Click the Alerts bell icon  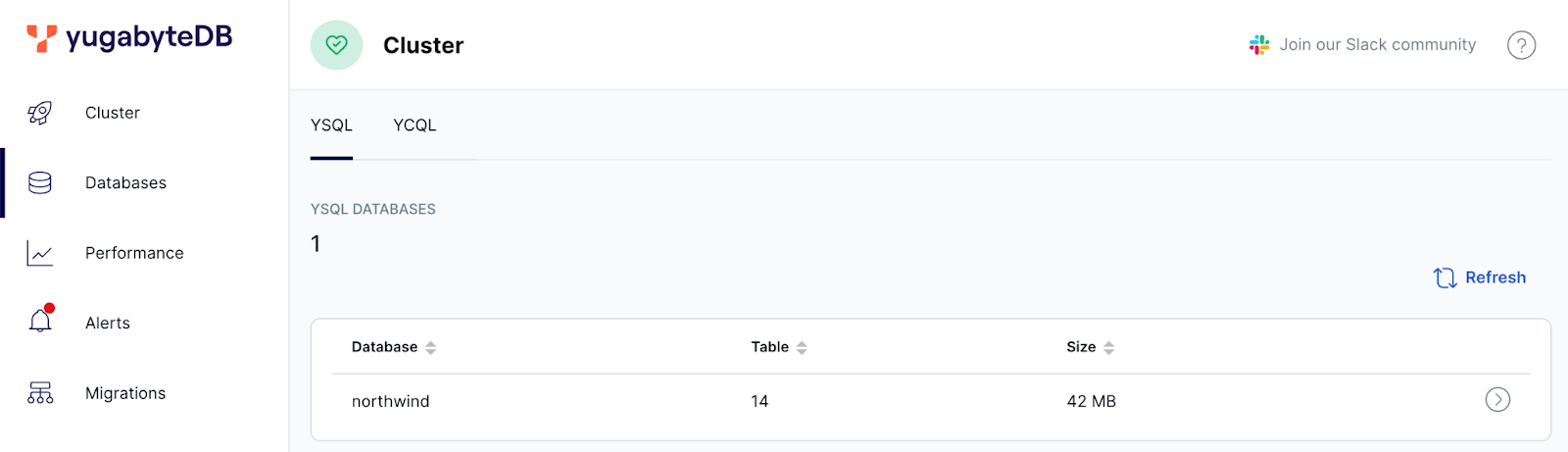pyautogui.click(x=40, y=322)
